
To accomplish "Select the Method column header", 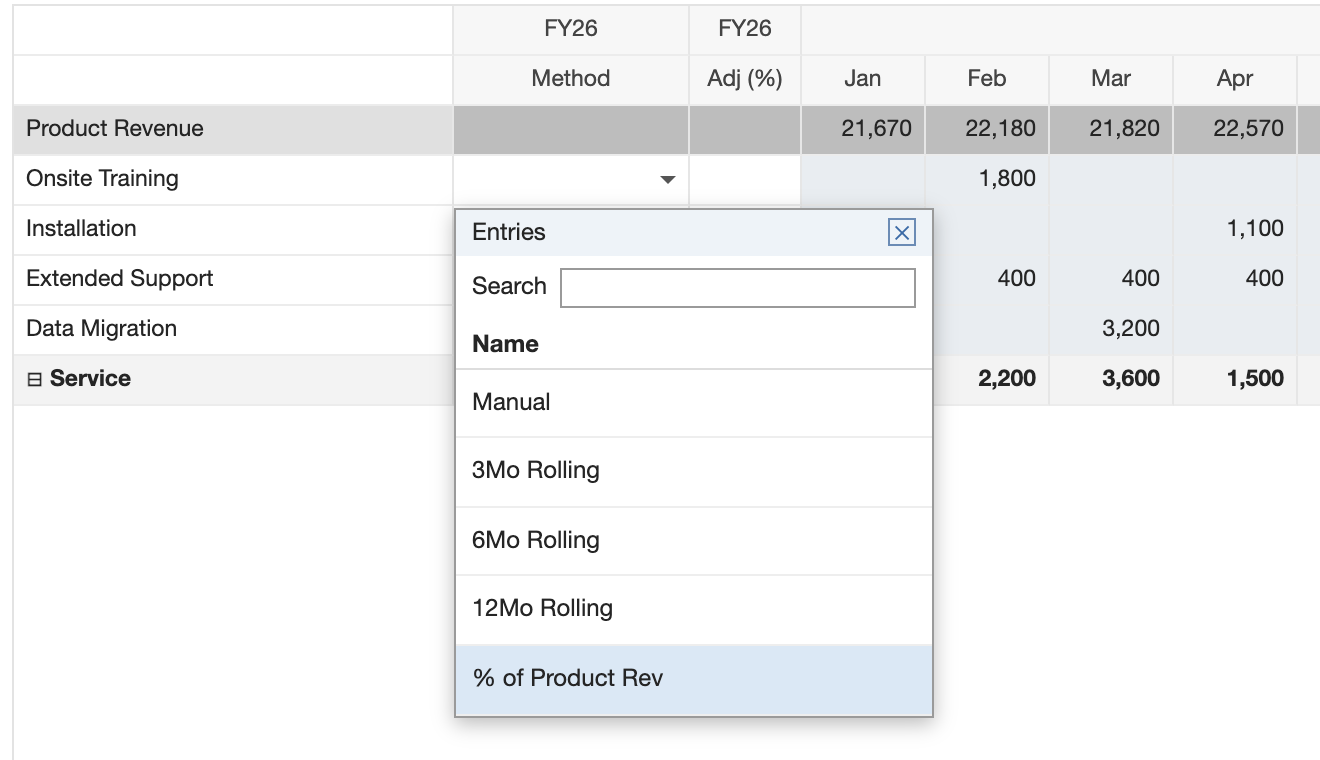I will point(570,79).
